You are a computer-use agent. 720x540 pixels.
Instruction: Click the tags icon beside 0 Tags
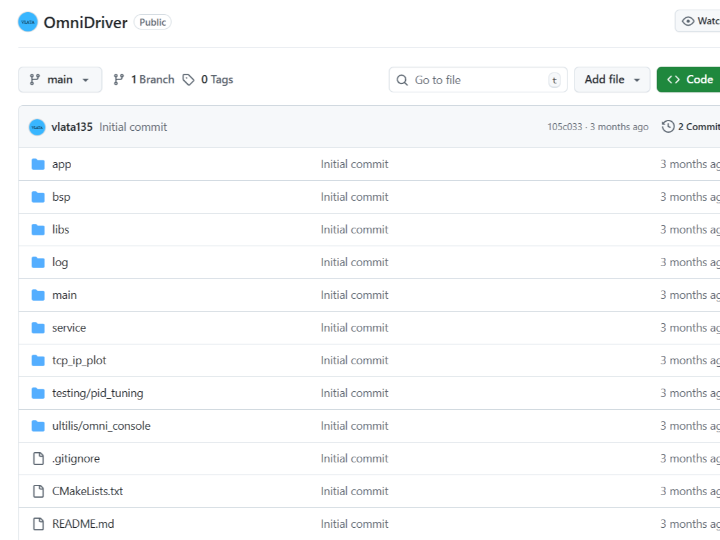point(189,80)
